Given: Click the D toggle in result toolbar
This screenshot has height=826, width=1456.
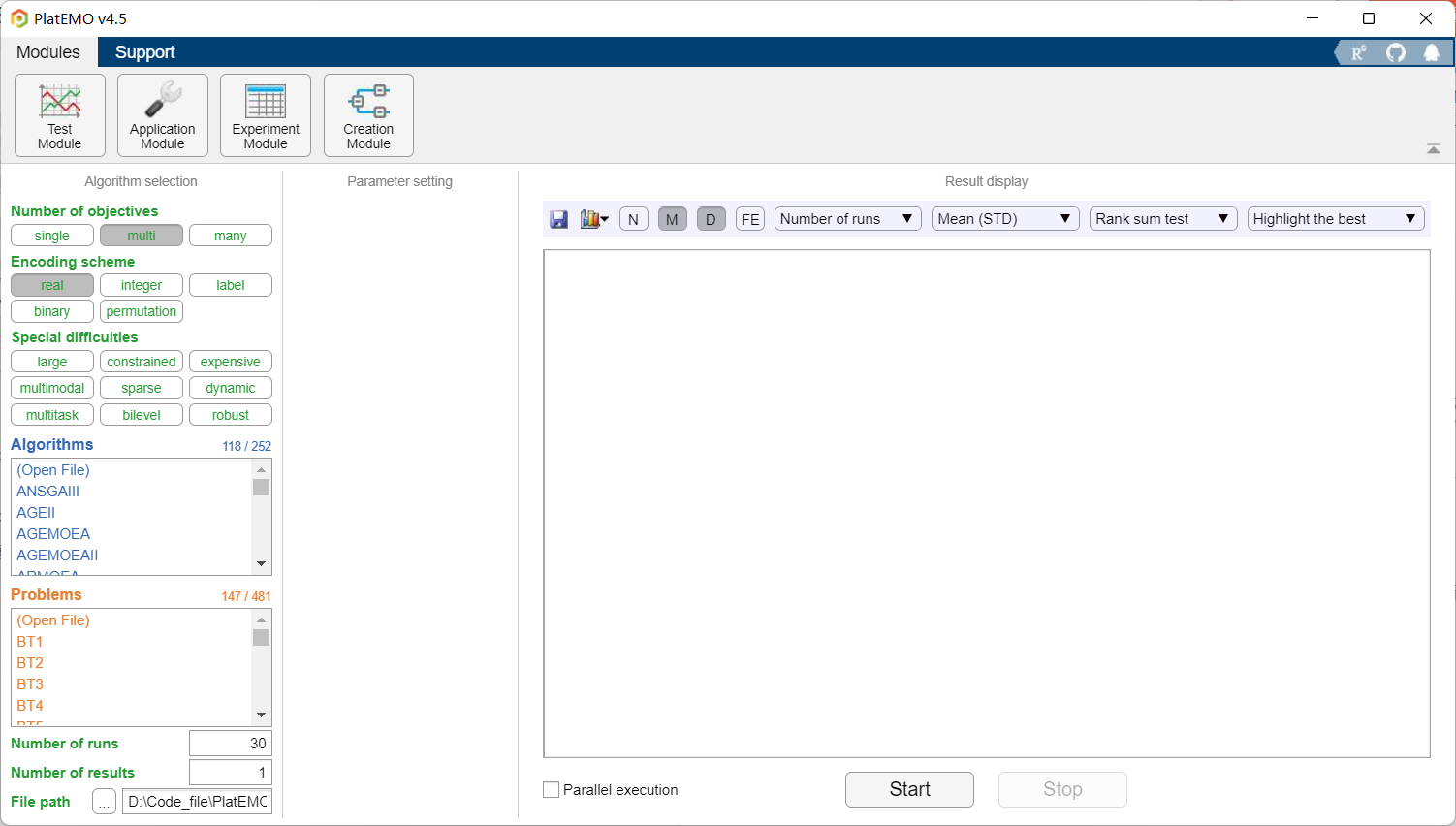Looking at the screenshot, I should tap(711, 219).
